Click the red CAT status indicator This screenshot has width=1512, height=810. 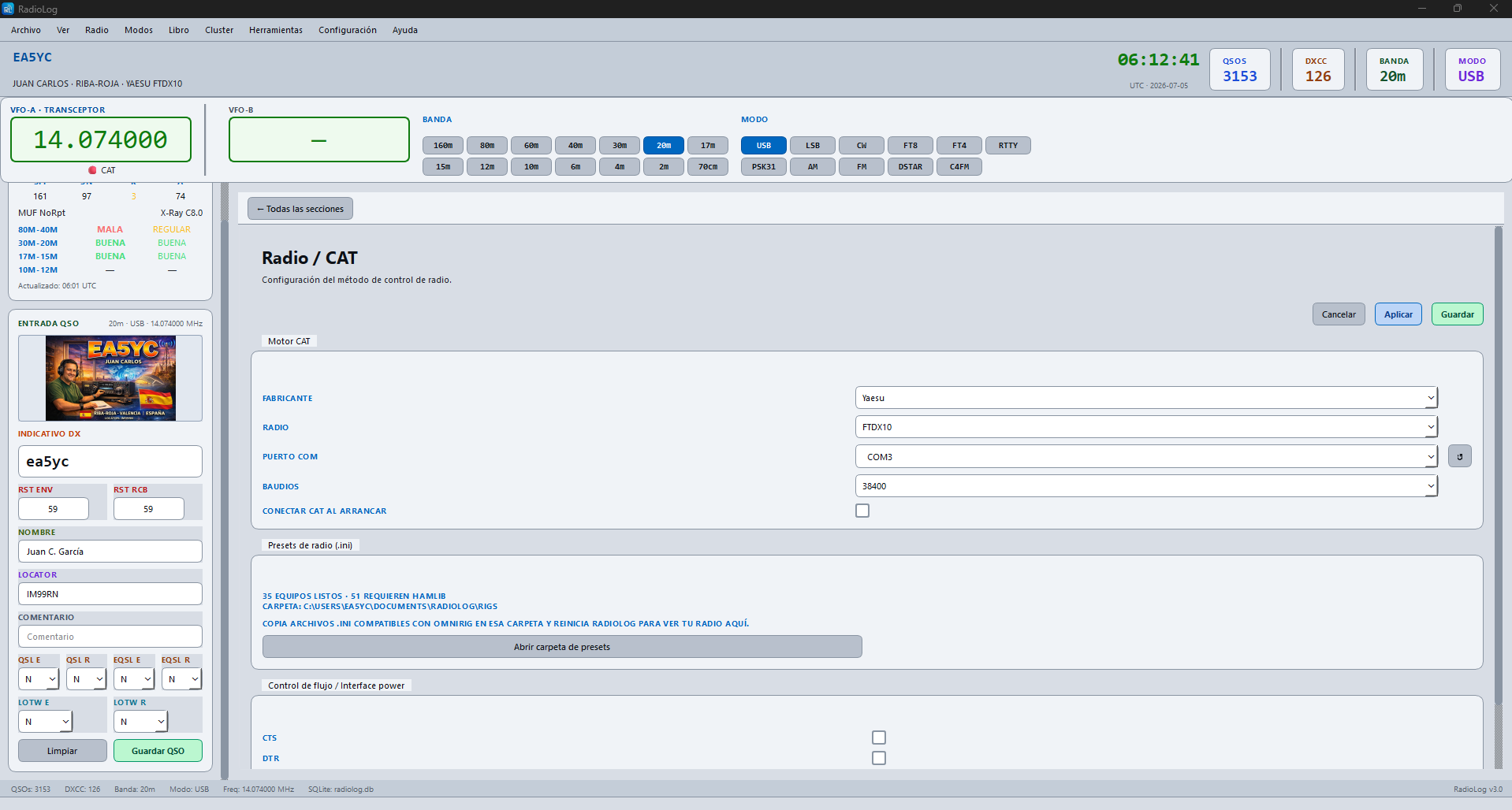(92, 170)
